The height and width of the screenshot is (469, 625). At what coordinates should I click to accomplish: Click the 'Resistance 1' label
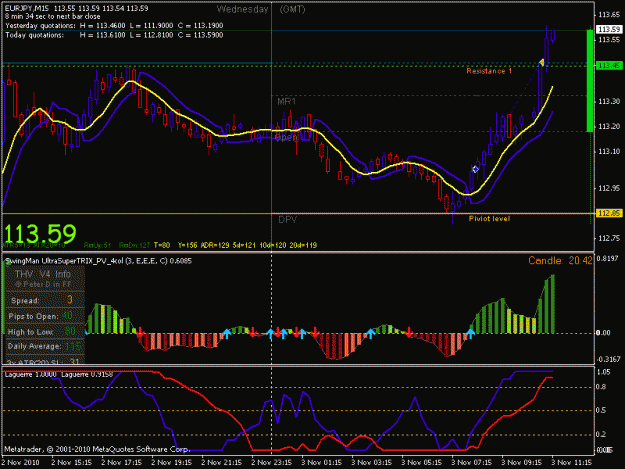(x=489, y=71)
